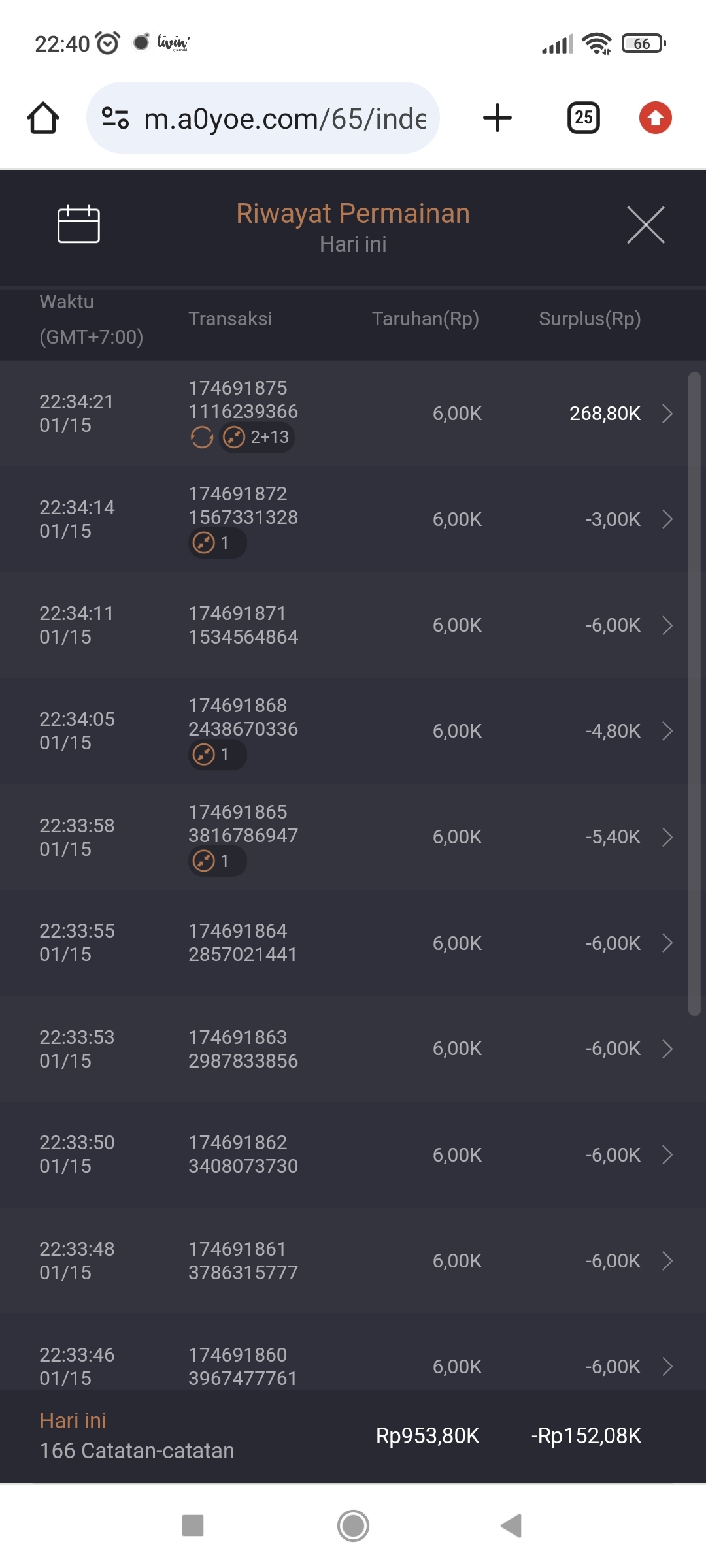Open site settings icon in address bar

115,118
